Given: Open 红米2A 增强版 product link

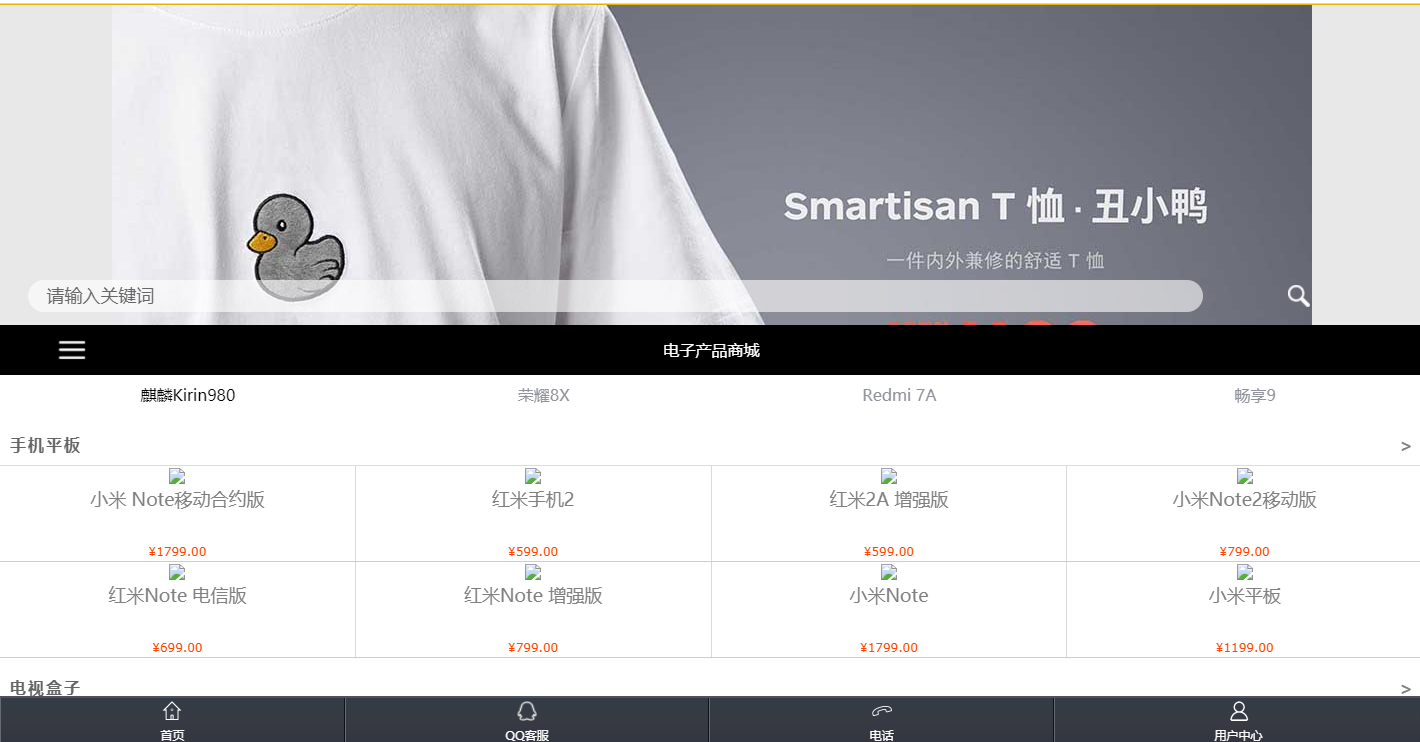Looking at the screenshot, I should (889, 499).
